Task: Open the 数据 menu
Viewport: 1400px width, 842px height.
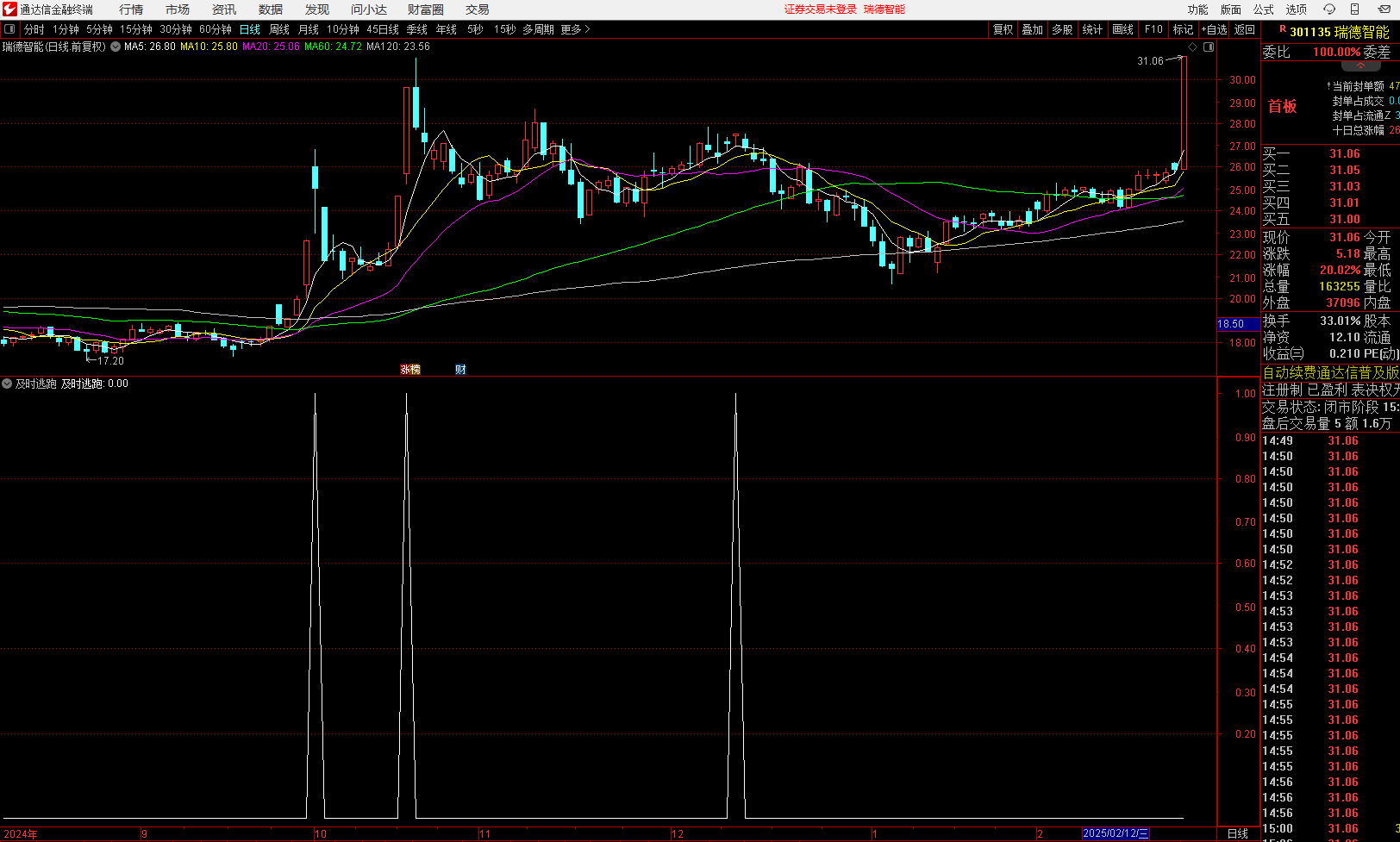Action: [271, 9]
